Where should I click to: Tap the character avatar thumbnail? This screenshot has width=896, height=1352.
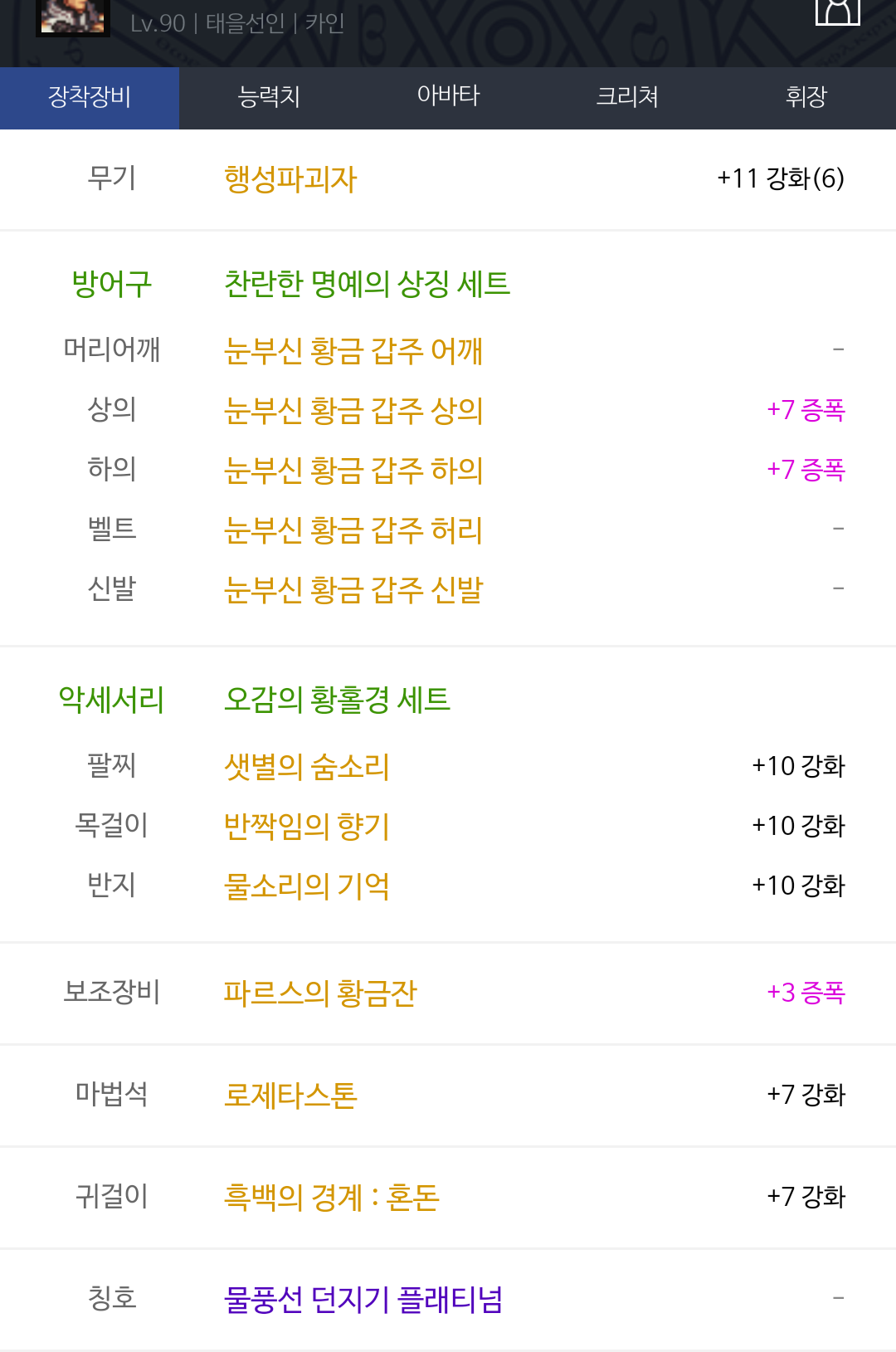(73, 17)
